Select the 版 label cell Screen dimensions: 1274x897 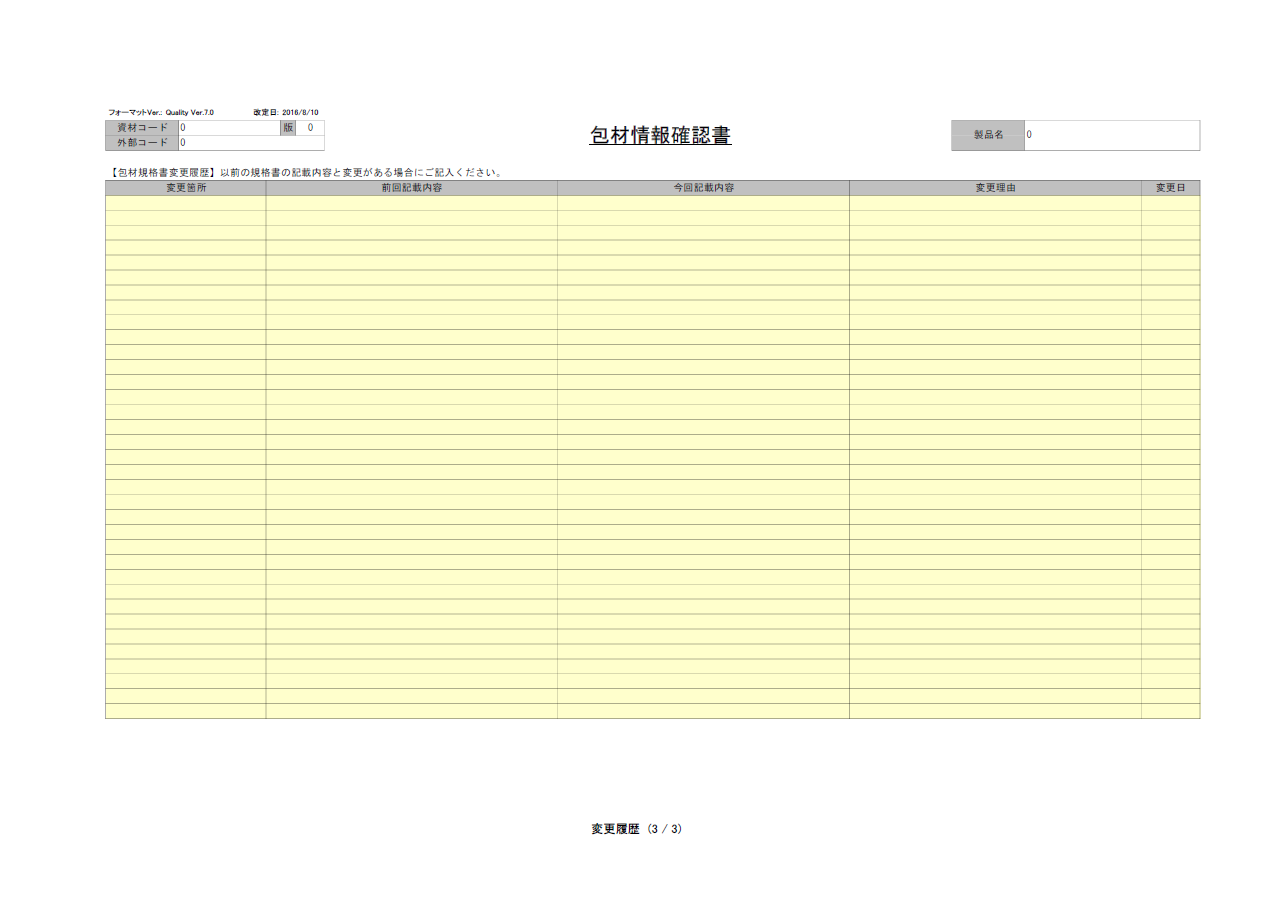coord(288,128)
